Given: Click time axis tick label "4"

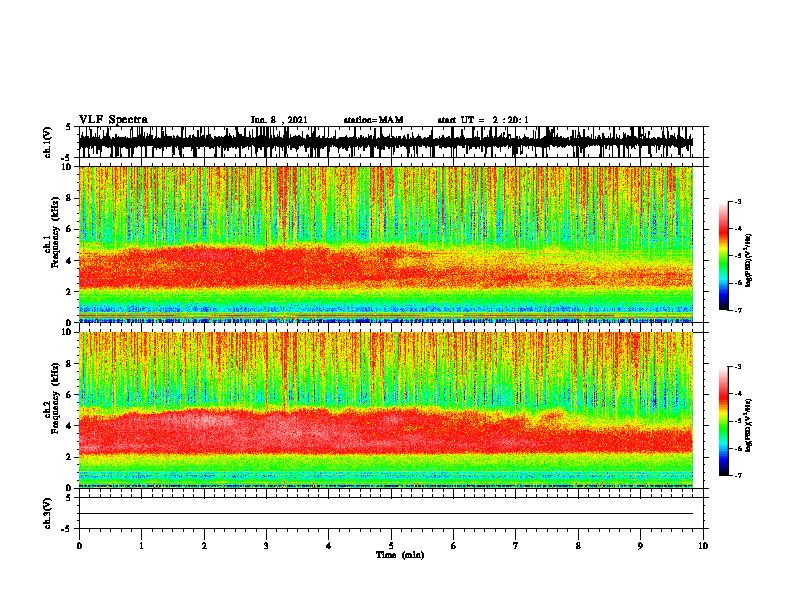Looking at the screenshot, I should click(329, 546).
